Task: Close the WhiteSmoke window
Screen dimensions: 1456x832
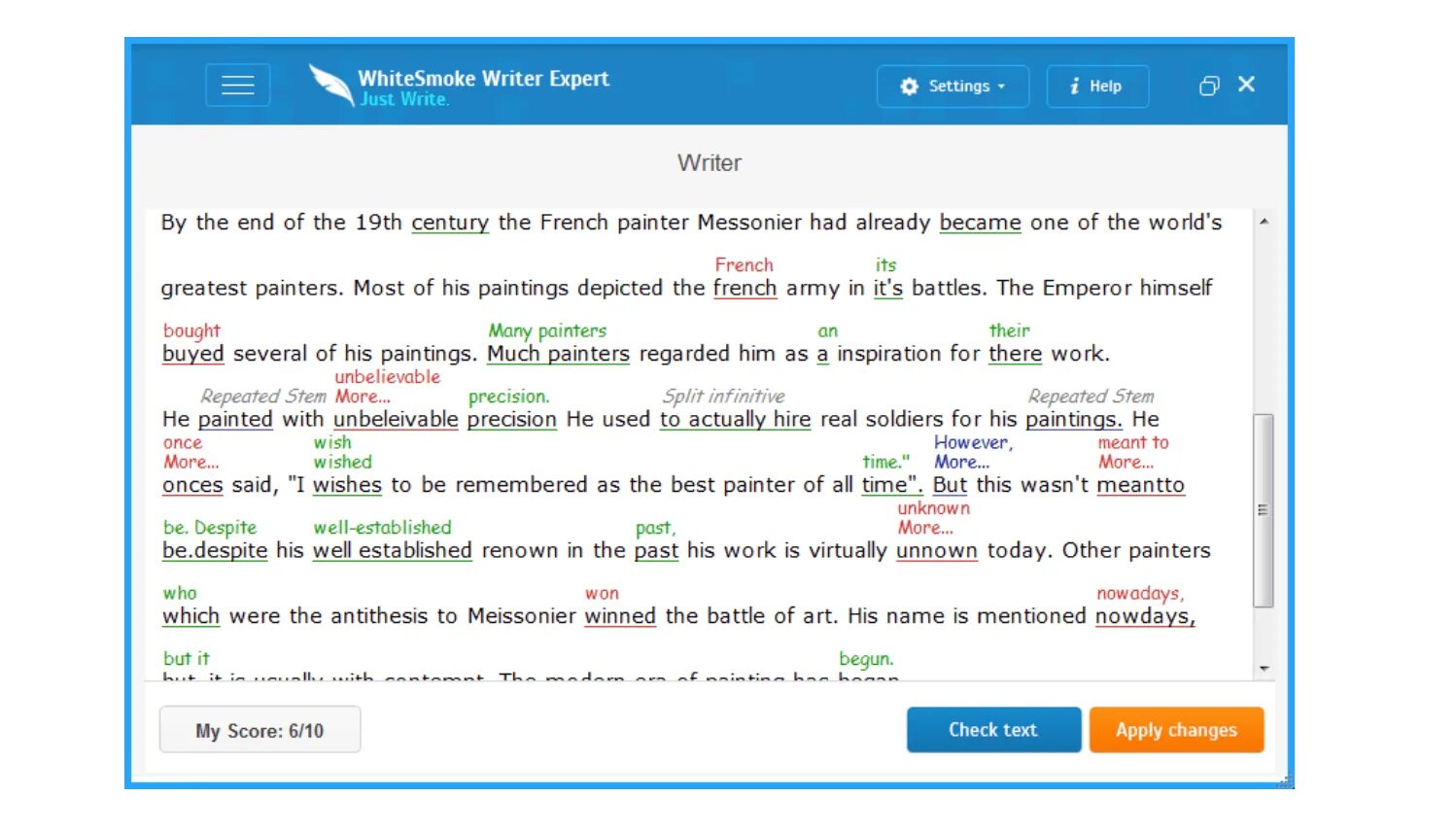Action: click(1247, 85)
